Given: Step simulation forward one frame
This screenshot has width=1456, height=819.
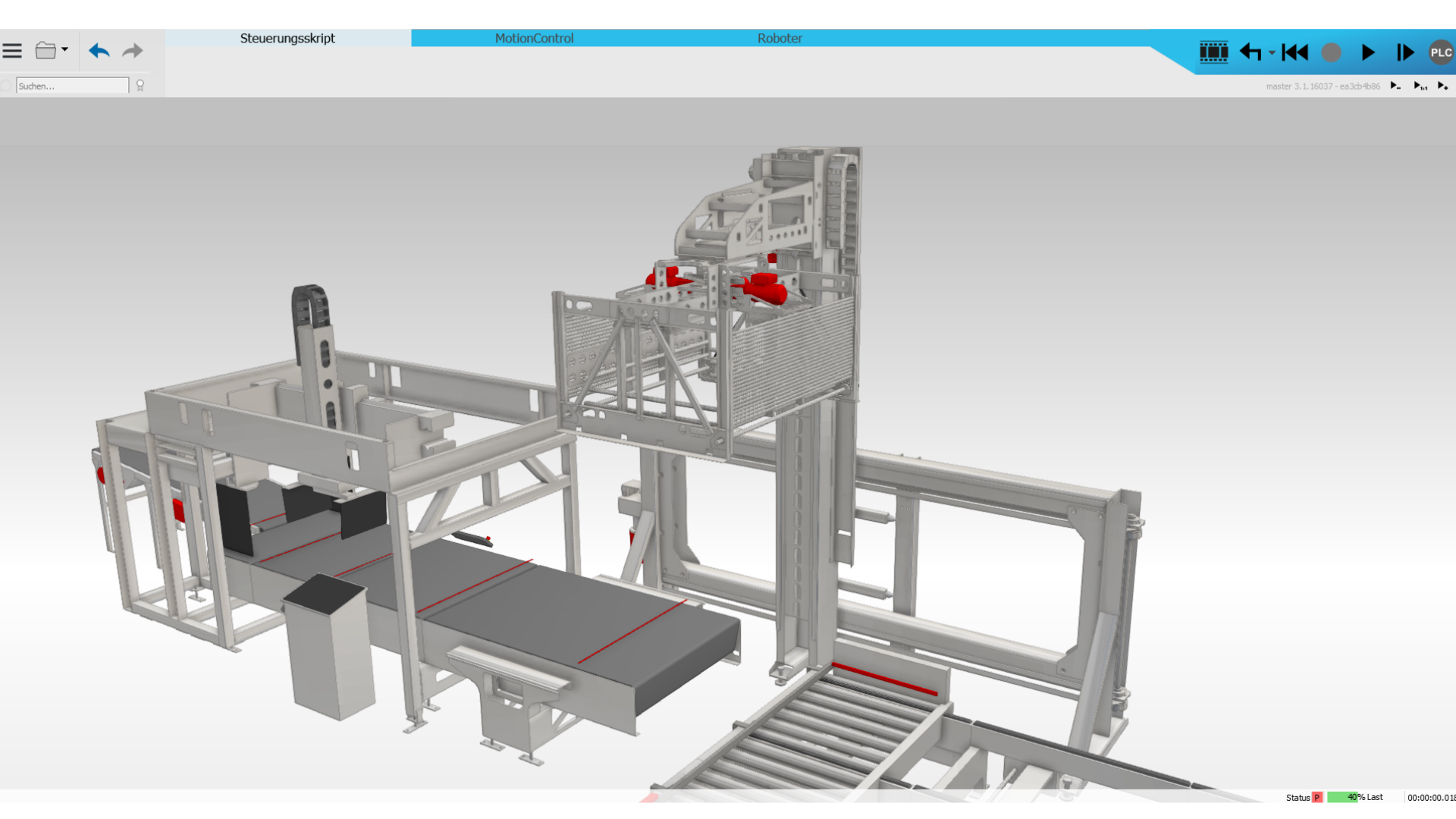Looking at the screenshot, I should point(1405,52).
